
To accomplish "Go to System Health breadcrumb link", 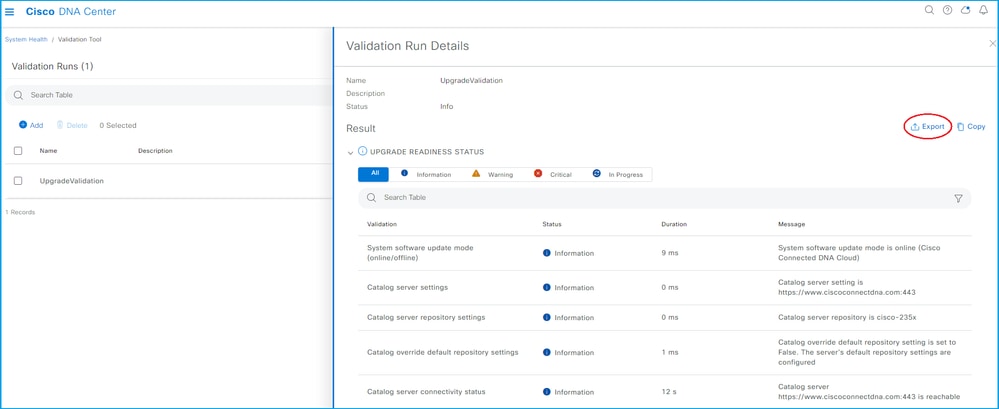I will coord(26,39).
